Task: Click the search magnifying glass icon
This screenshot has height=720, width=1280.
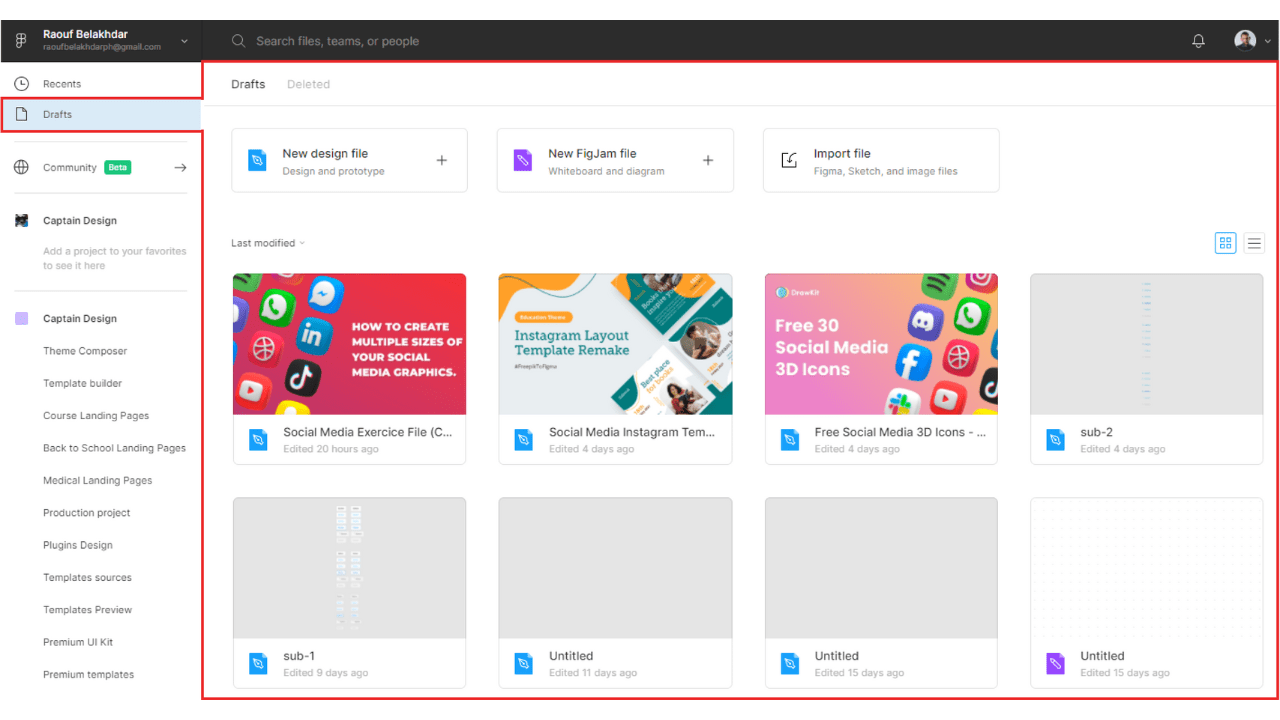Action: tap(238, 40)
